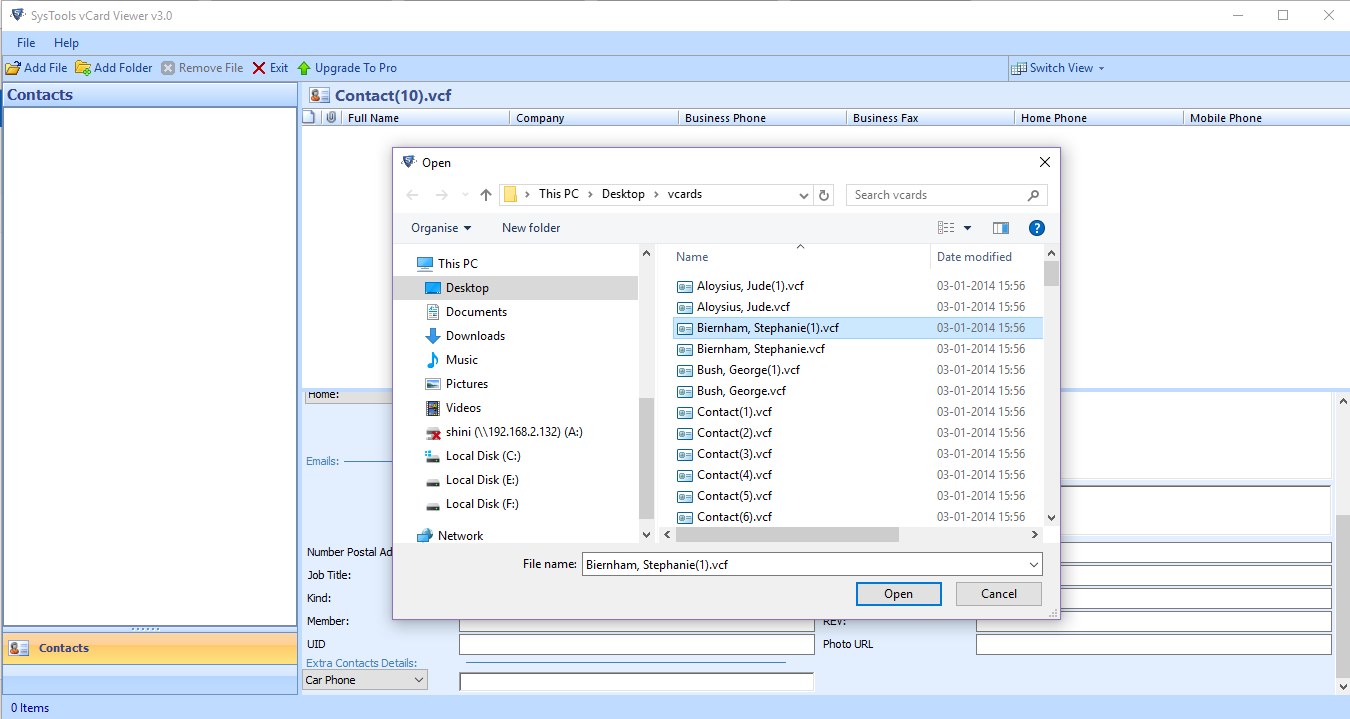Go back using Open dialog back arrow

point(413,195)
